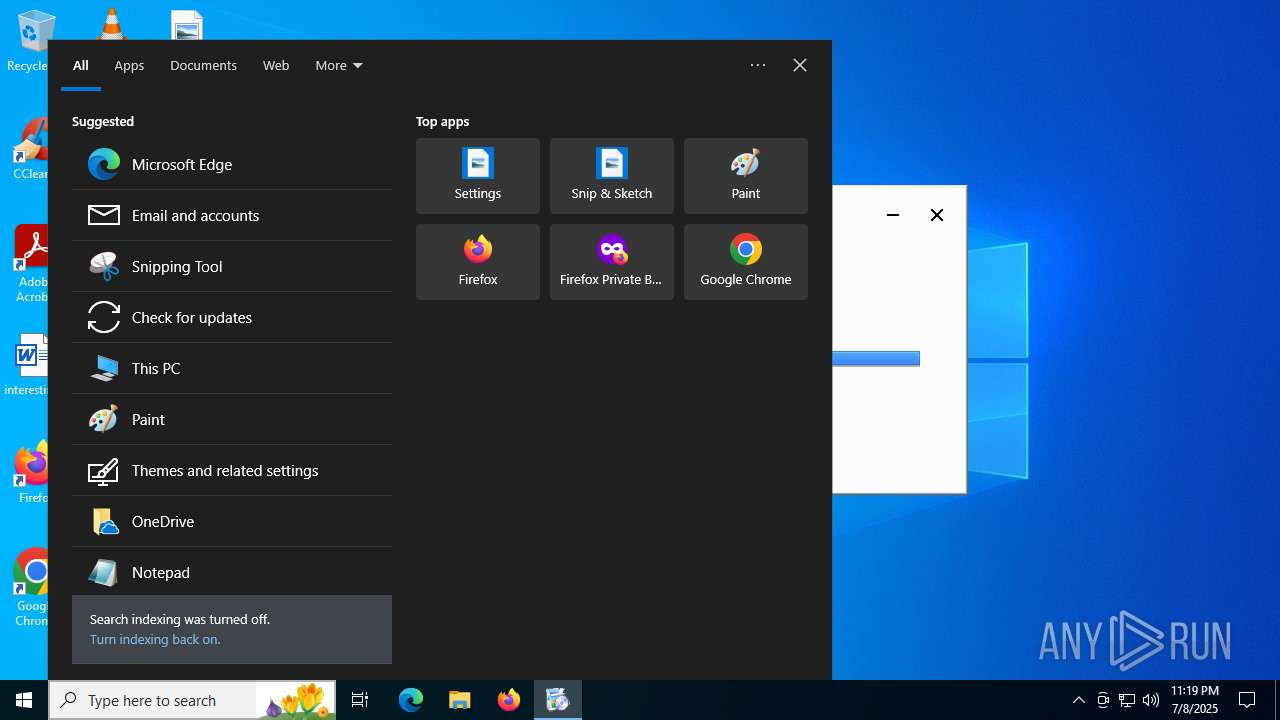Open OneDrive from Suggested list
The image size is (1280, 720).
(232, 521)
